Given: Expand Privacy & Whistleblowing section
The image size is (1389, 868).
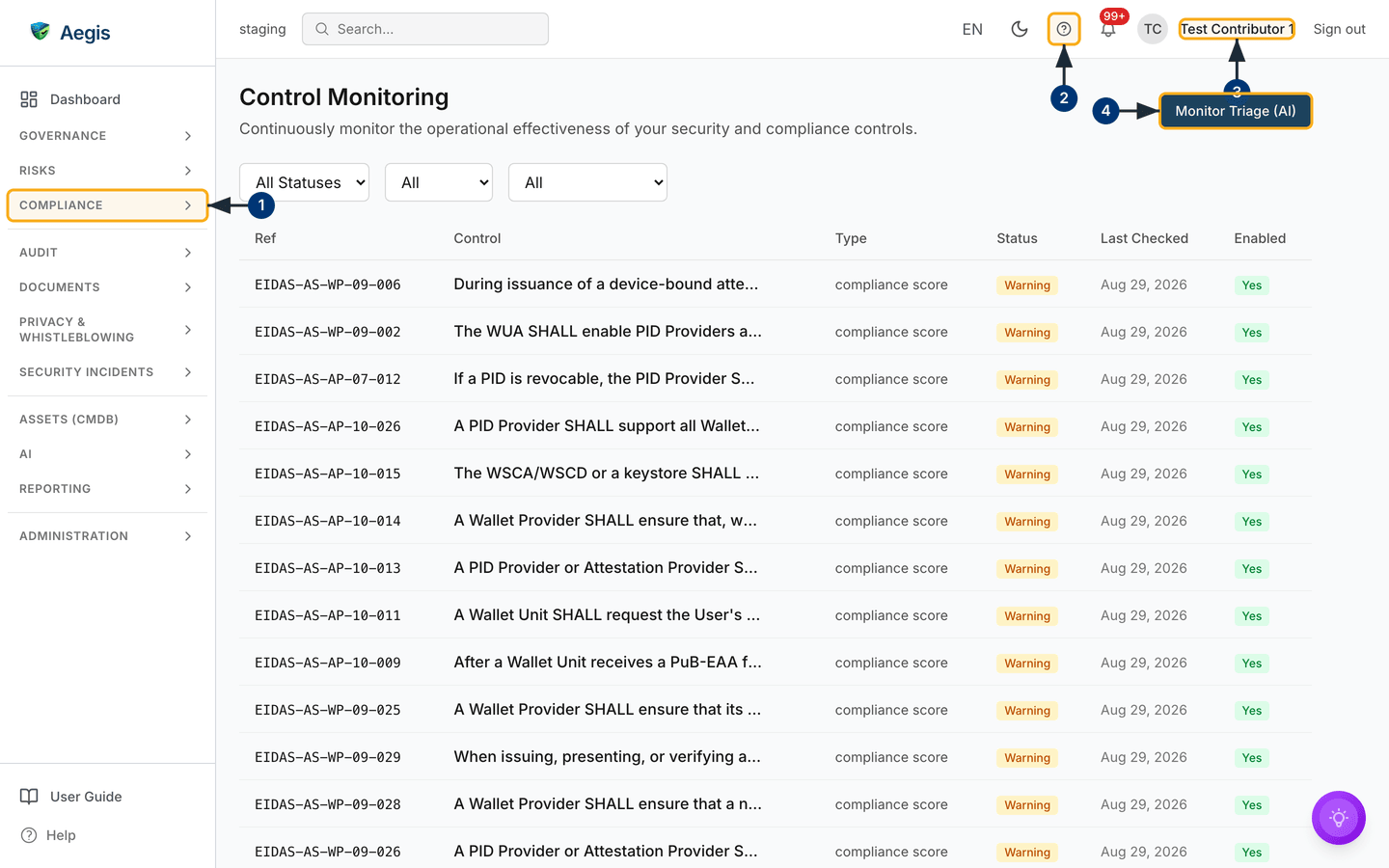Looking at the screenshot, I should tap(107, 330).
